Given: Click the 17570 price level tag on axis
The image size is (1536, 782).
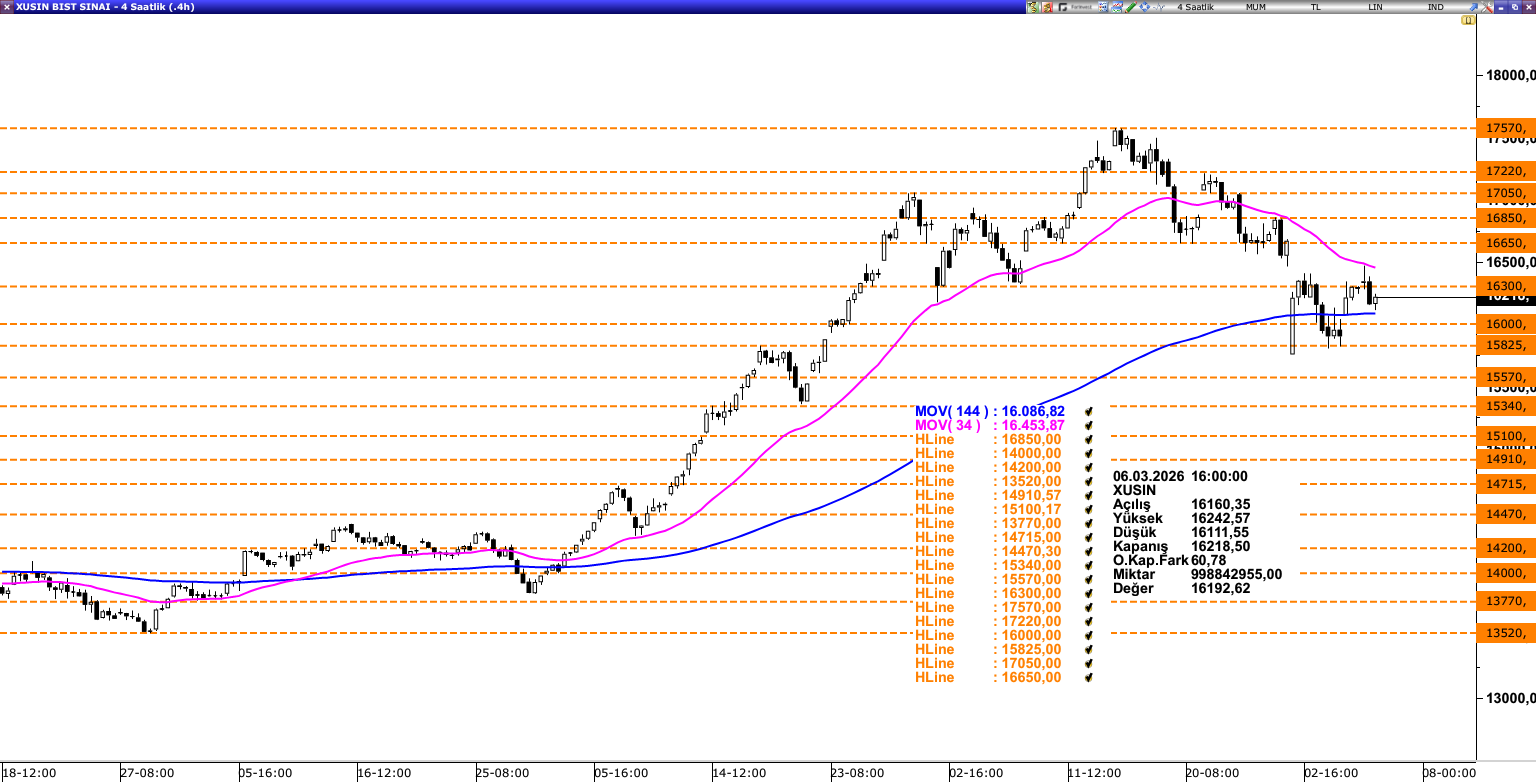Looking at the screenshot, I should [x=1505, y=128].
